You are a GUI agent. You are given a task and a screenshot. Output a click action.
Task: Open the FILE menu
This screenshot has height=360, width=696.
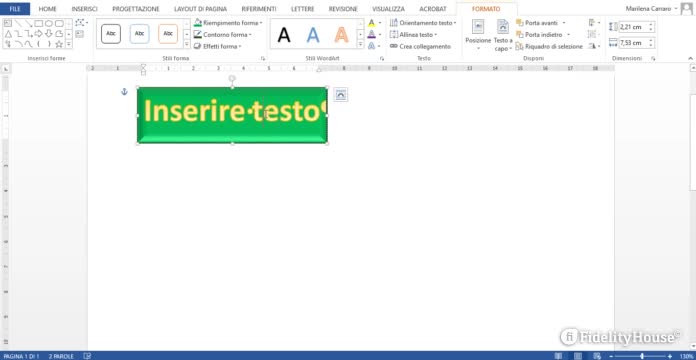pyautogui.click(x=15, y=9)
